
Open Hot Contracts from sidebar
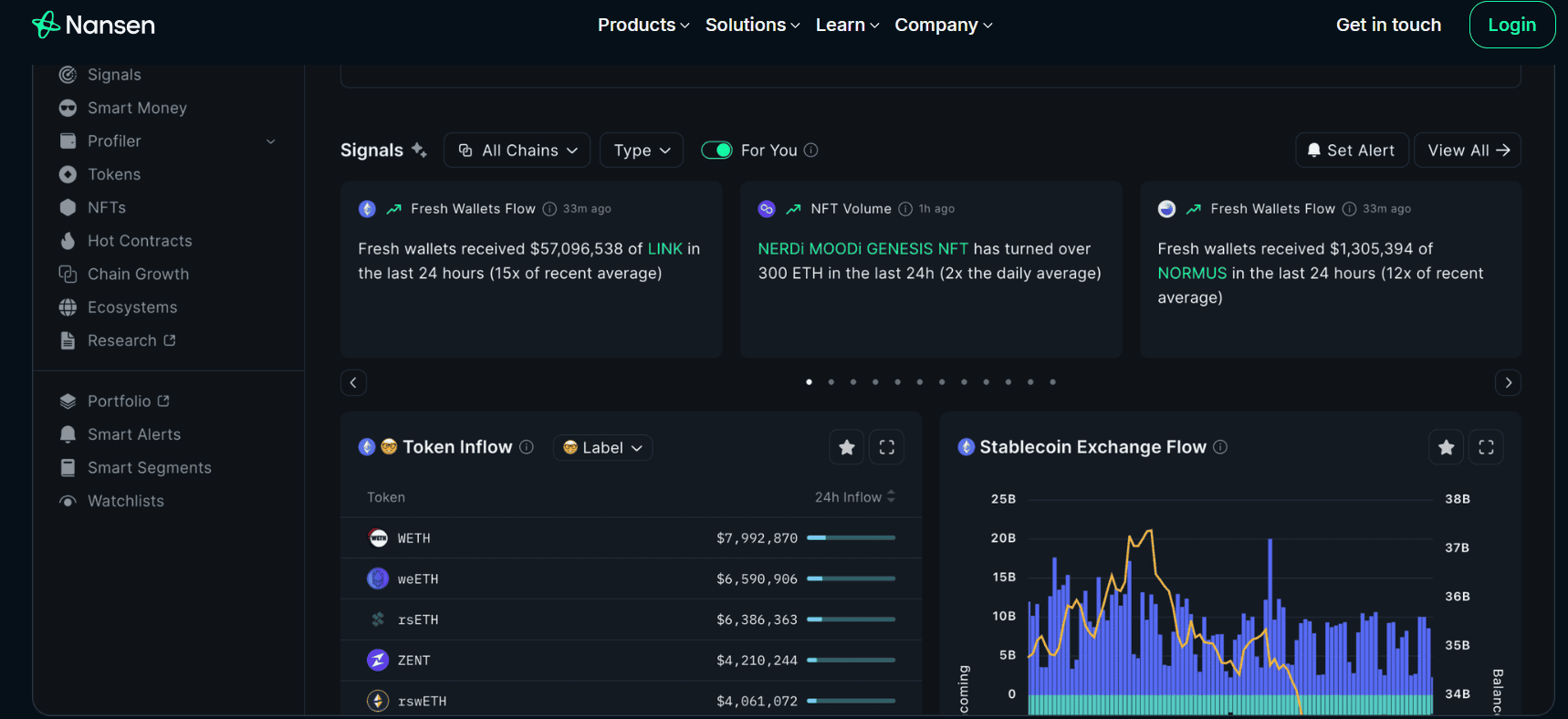(140, 241)
